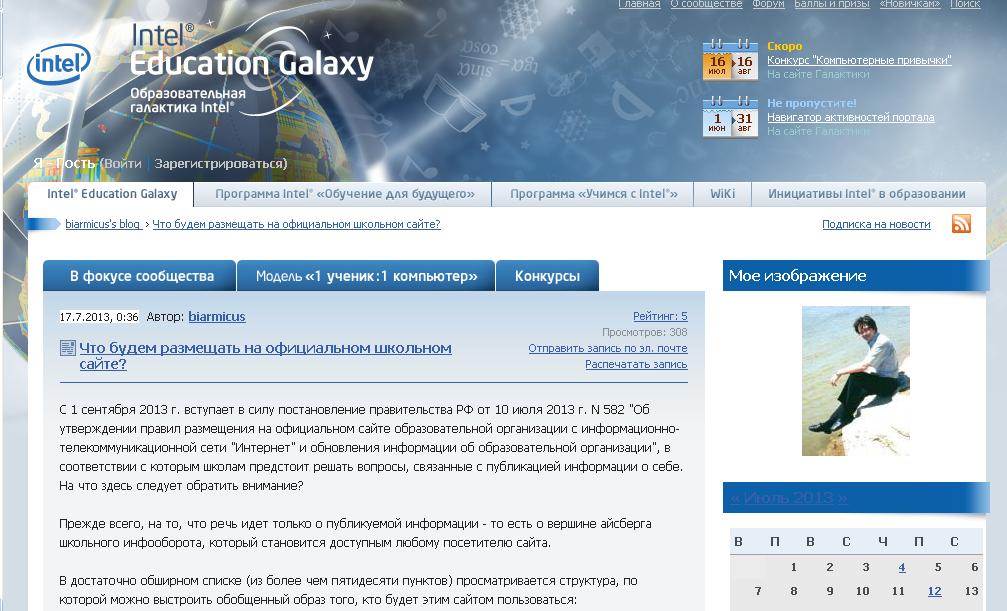
Task: Open Модель «1 ученик:1 компьютер» tab
Action: (365, 276)
